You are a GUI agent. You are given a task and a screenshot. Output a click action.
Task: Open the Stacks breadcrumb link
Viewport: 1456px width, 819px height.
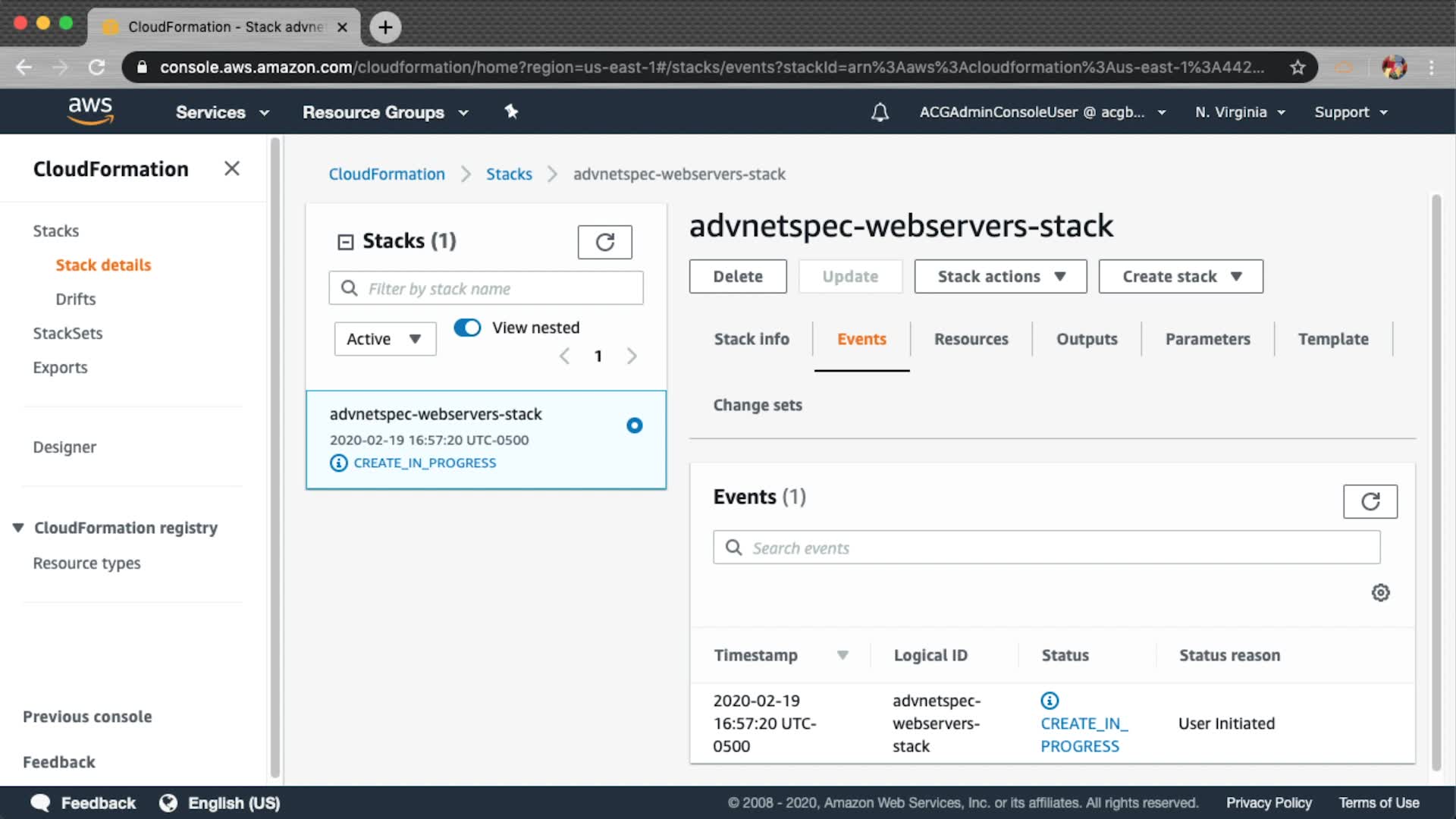pyautogui.click(x=509, y=174)
